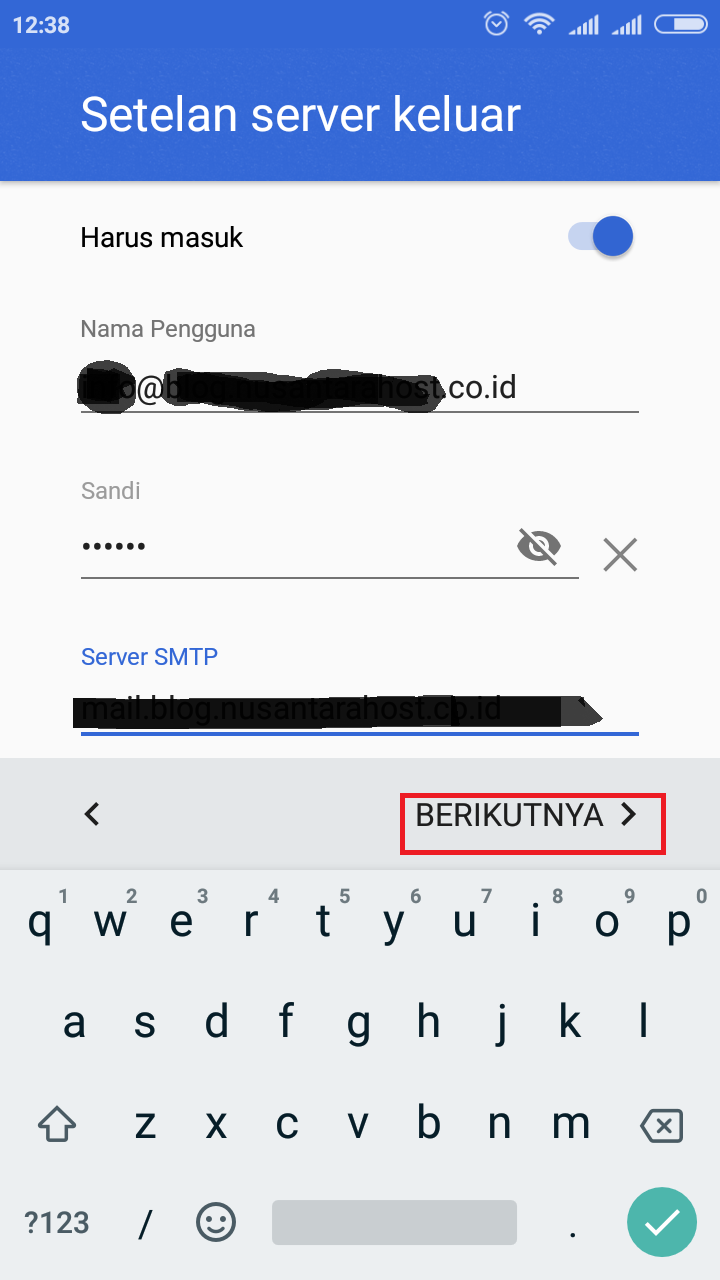Tap the alarm icon in status bar
This screenshot has height=1280, width=720.
(497, 24)
